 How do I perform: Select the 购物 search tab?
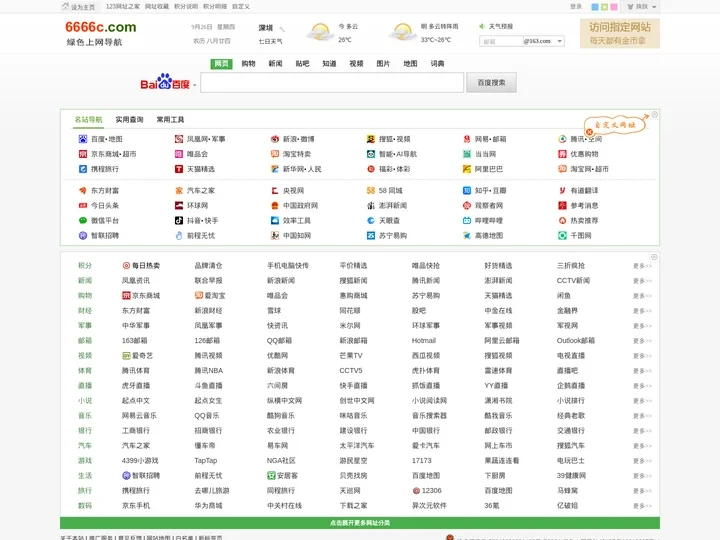248,63
